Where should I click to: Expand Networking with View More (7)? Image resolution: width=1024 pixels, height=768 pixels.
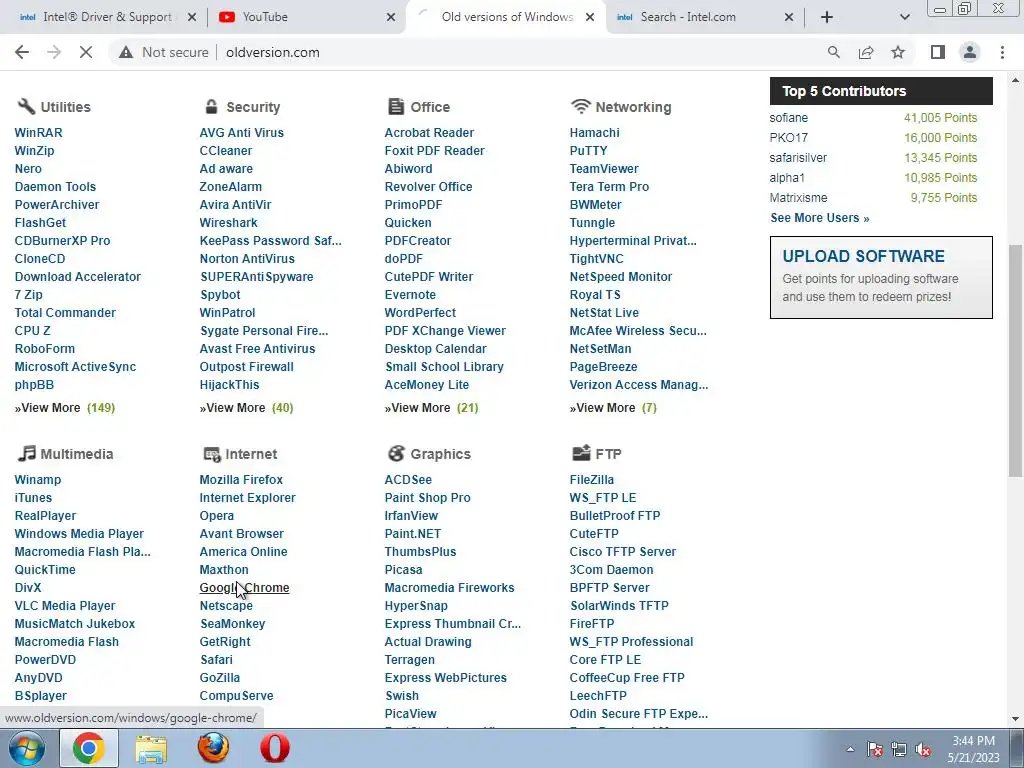[613, 408]
